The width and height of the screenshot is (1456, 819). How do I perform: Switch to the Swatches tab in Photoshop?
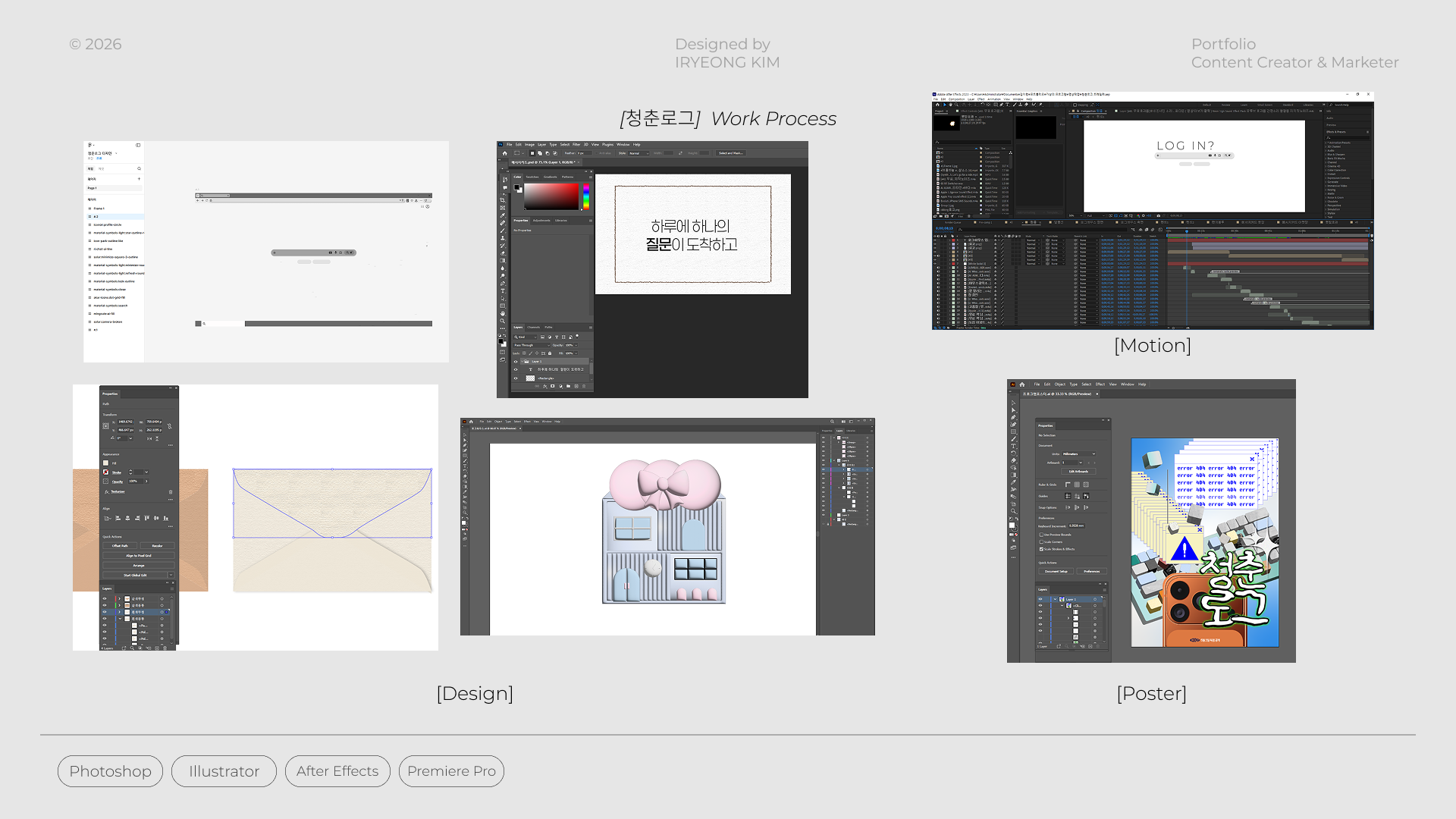pyautogui.click(x=532, y=177)
